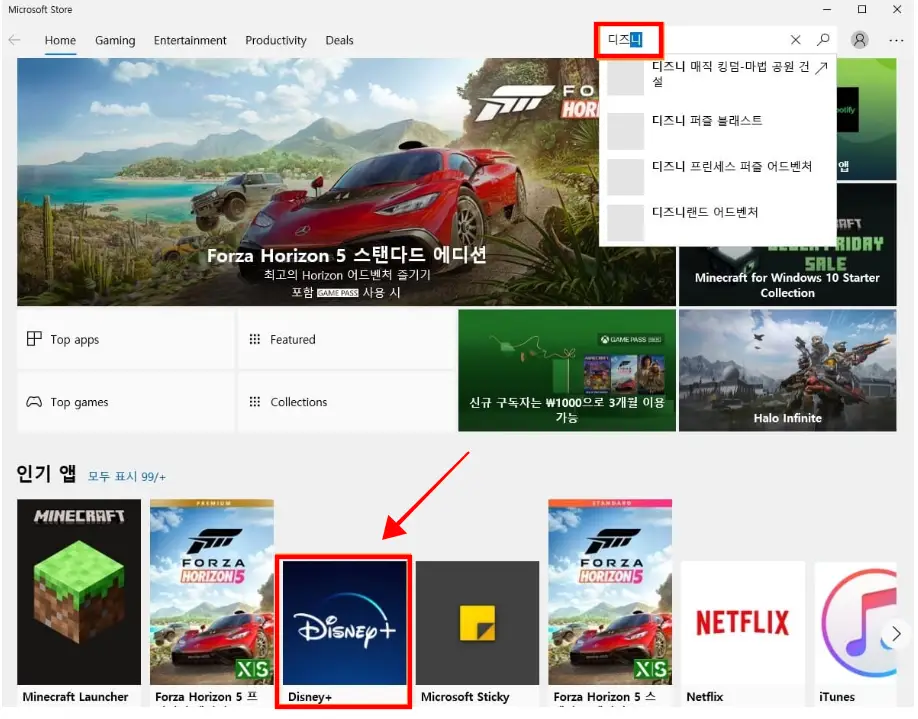The width and height of the screenshot is (918, 719).
Task: Open the Netflix app card
Action: coord(743,634)
